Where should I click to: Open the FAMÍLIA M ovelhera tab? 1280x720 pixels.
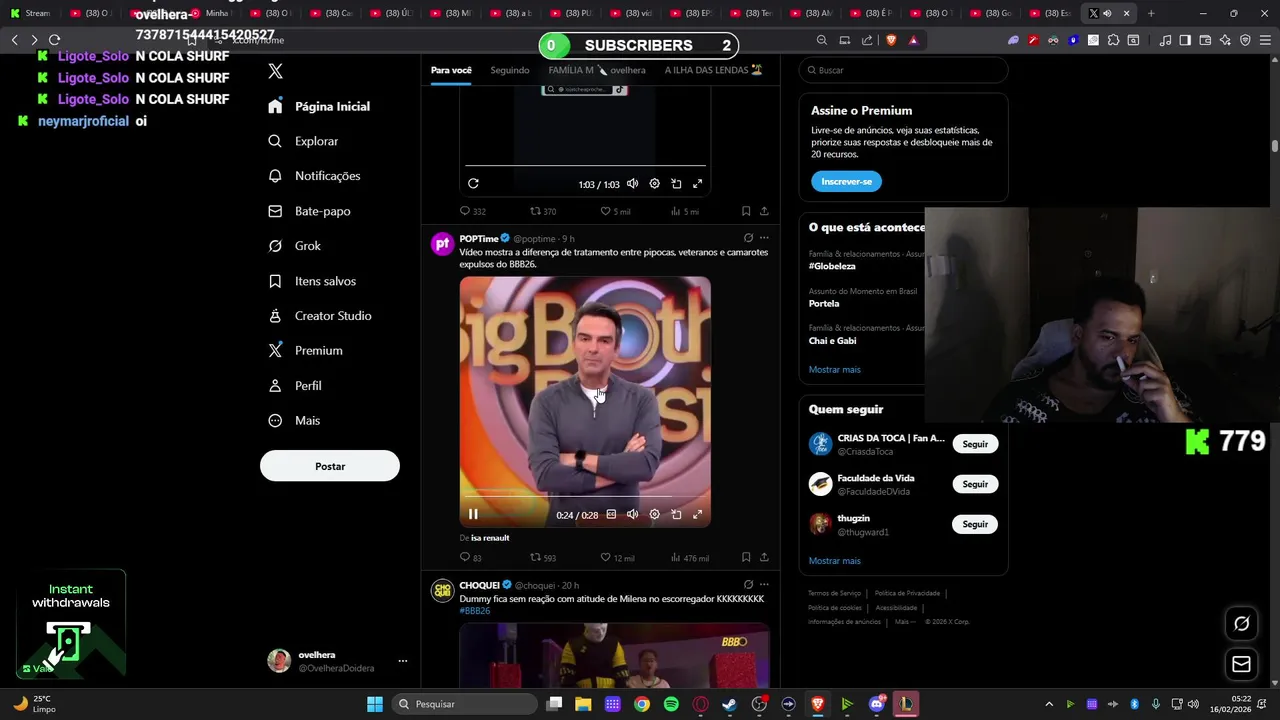click(x=597, y=70)
